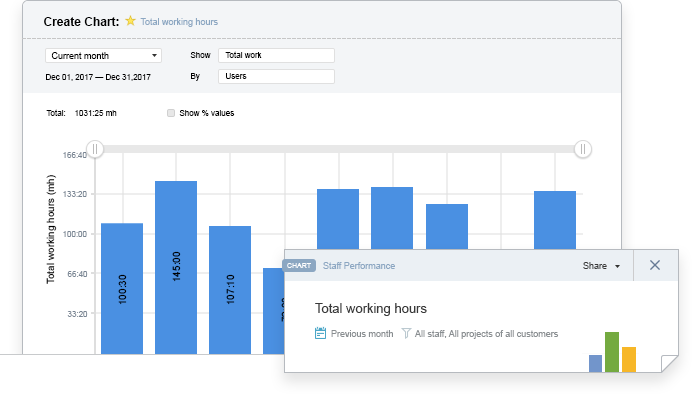Click the All staff, All projects filter text

point(486,334)
